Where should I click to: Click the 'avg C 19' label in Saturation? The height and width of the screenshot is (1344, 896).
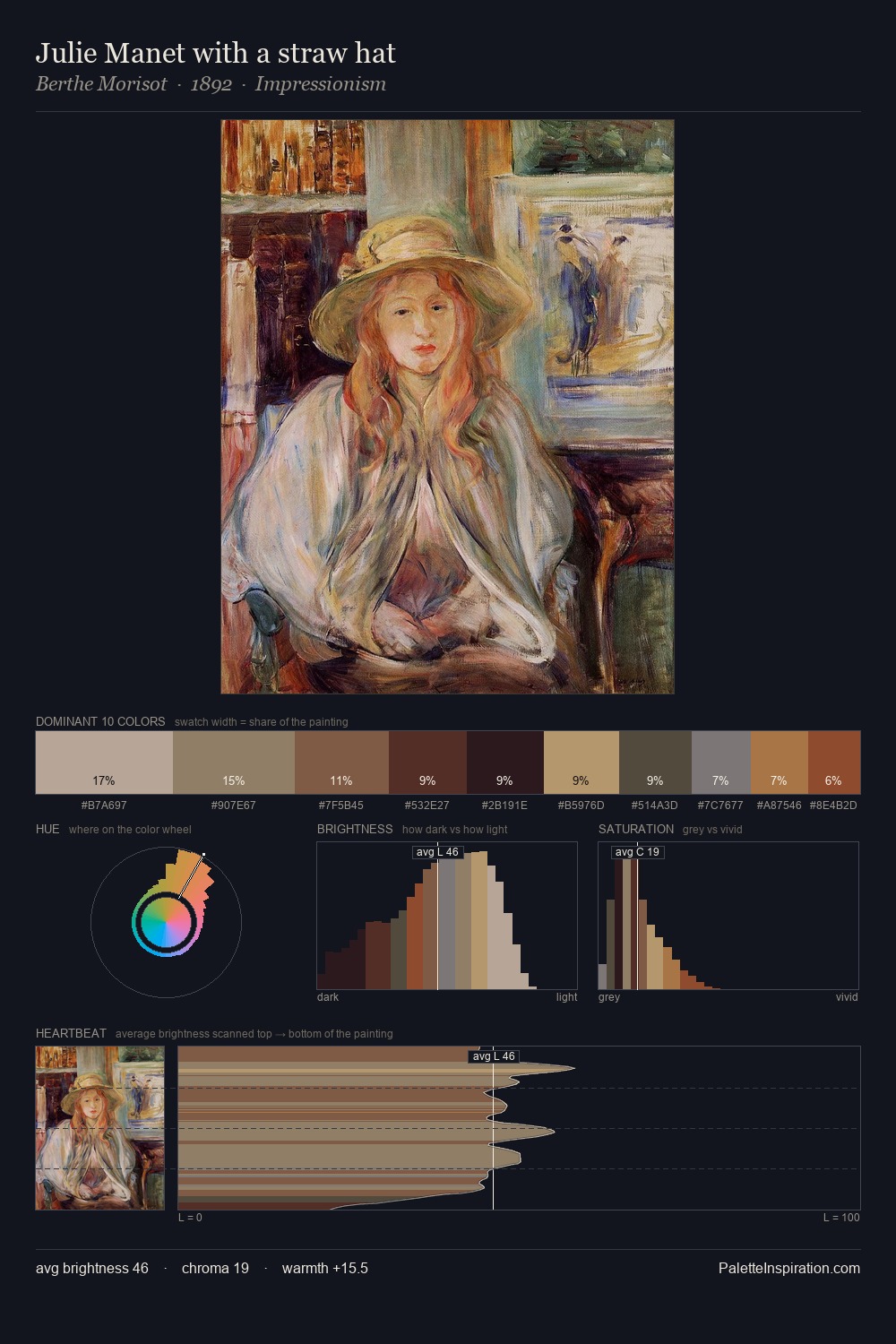coord(637,852)
